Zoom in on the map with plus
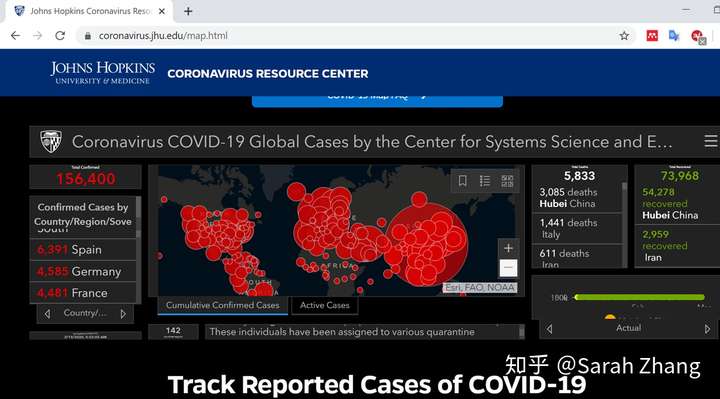720x399 pixels. coord(508,248)
